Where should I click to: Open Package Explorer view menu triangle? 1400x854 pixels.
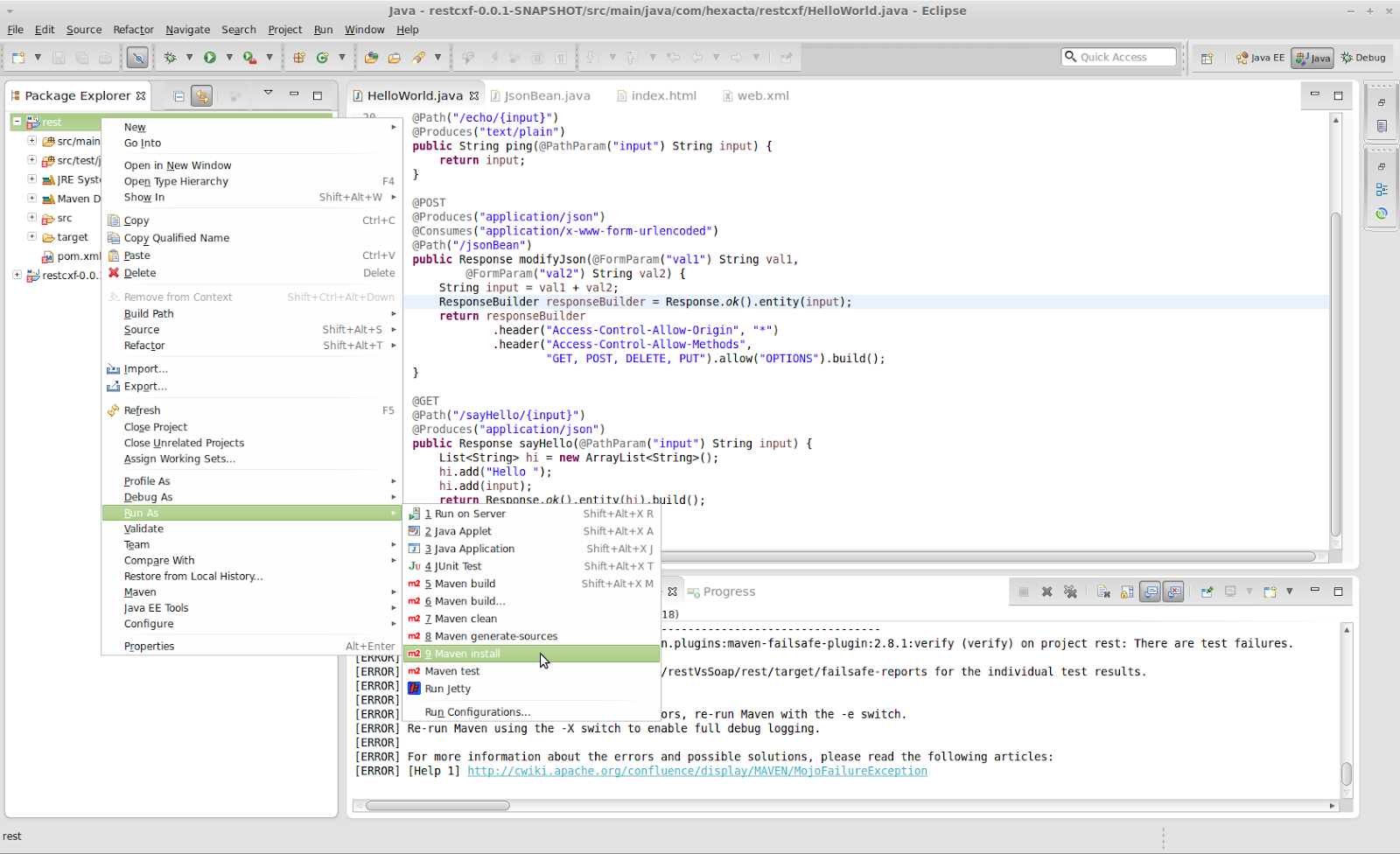[268, 93]
